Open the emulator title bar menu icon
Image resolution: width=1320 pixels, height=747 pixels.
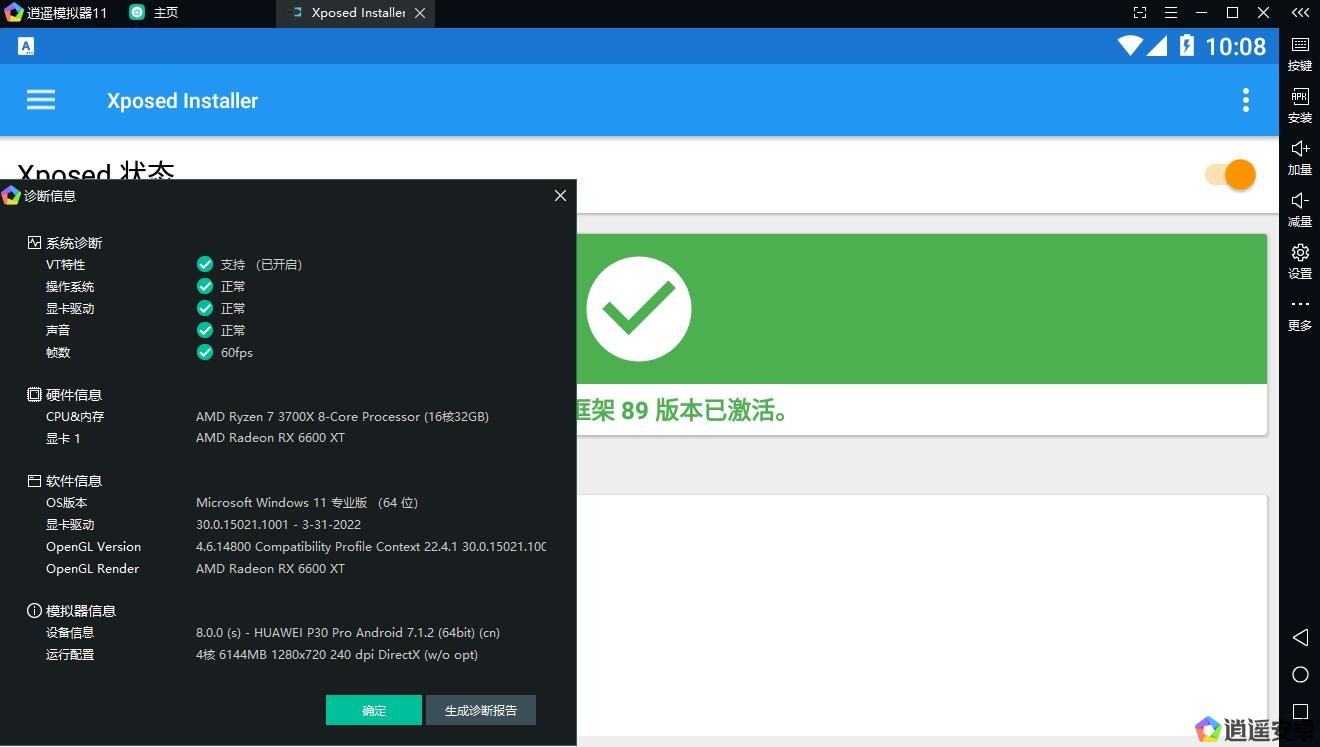(x=1171, y=13)
